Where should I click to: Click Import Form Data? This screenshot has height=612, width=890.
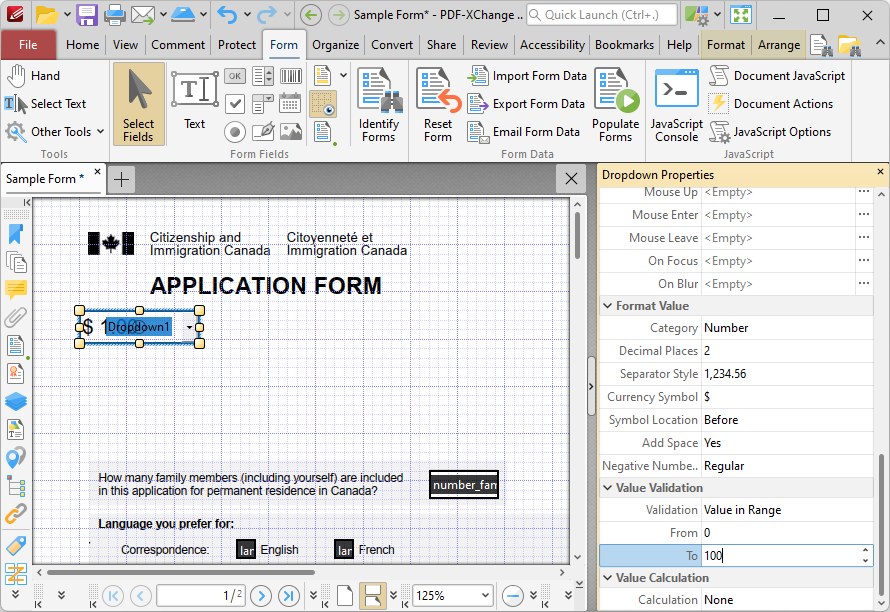coord(527,76)
